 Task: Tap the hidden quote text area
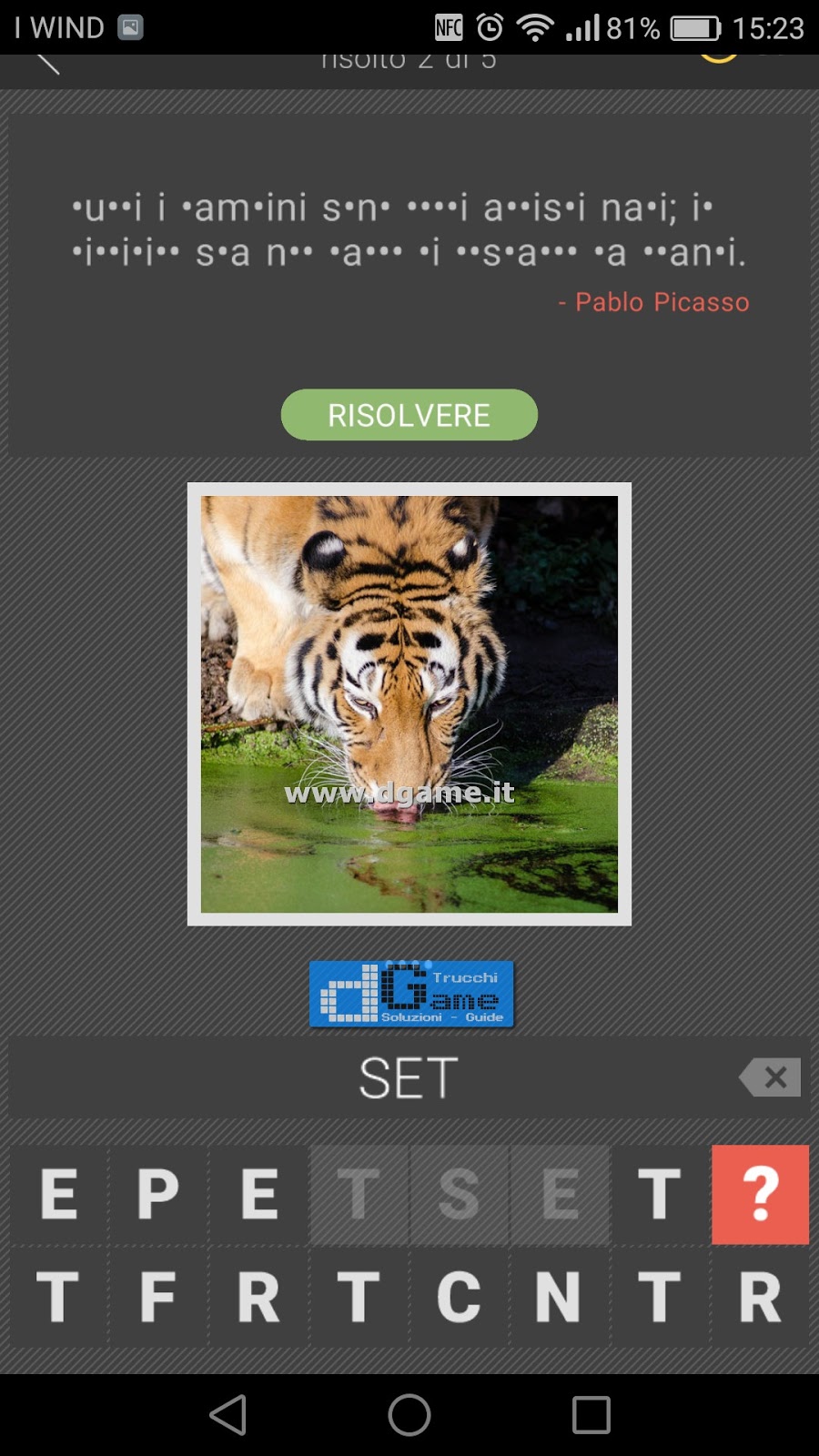pyautogui.click(x=409, y=230)
